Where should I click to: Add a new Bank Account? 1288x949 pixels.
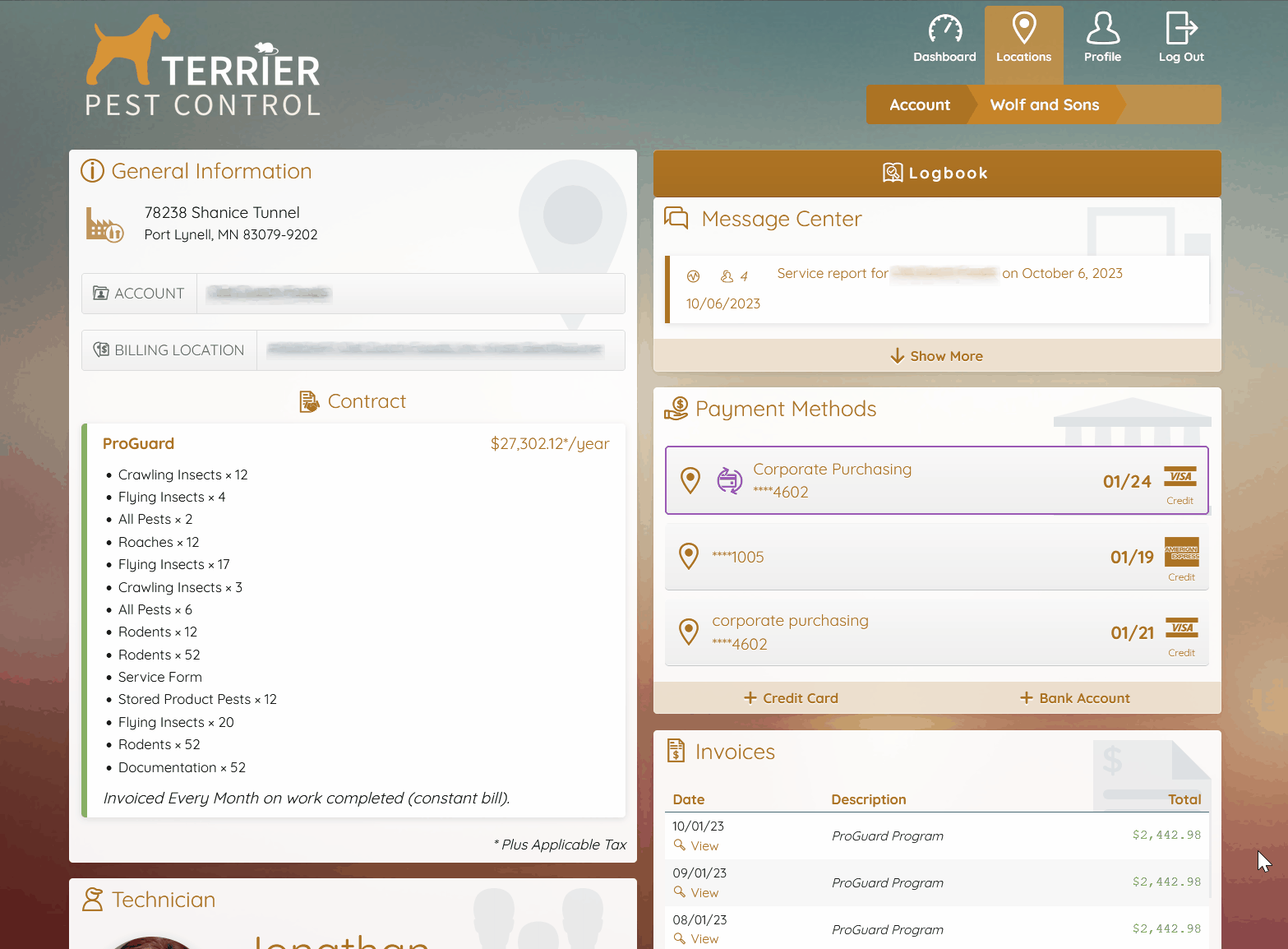(x=1075, y=698)
